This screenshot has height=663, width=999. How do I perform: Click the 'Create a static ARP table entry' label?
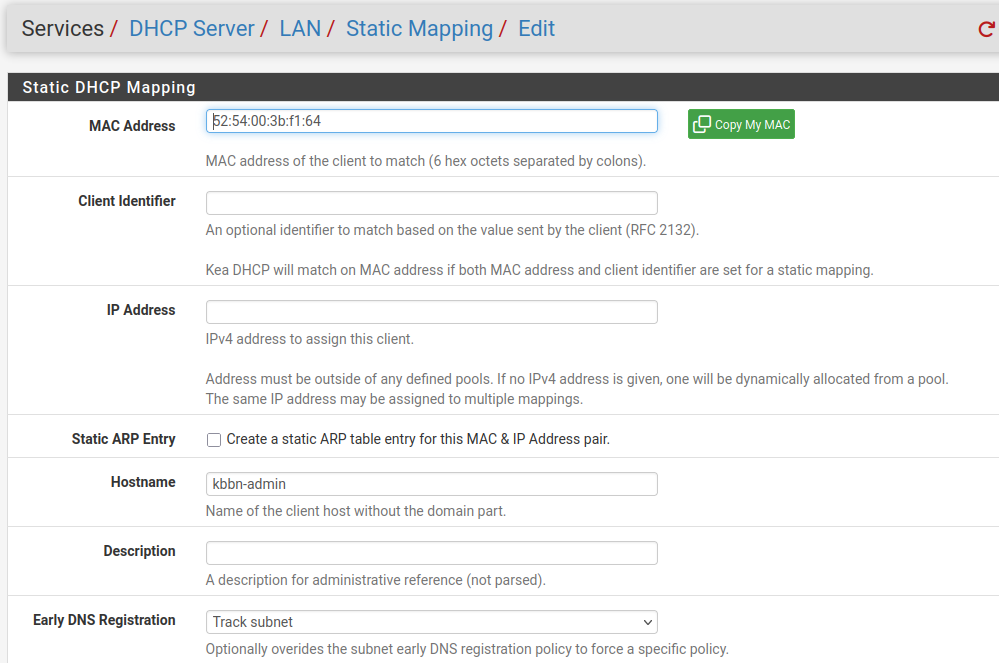[x=418, y=440]
